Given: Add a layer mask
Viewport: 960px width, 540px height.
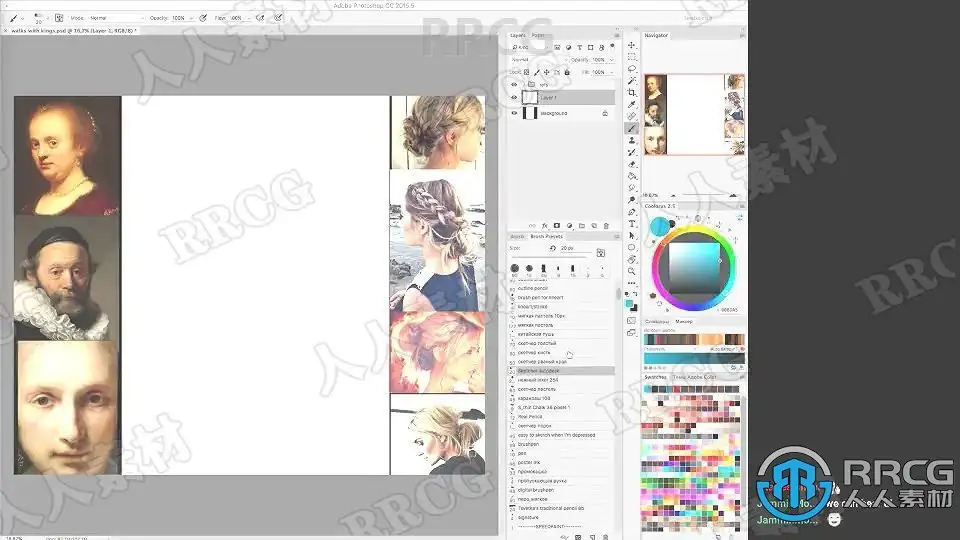Looking at the screenshot, I should pyautogui.click(x=557, y=226).
